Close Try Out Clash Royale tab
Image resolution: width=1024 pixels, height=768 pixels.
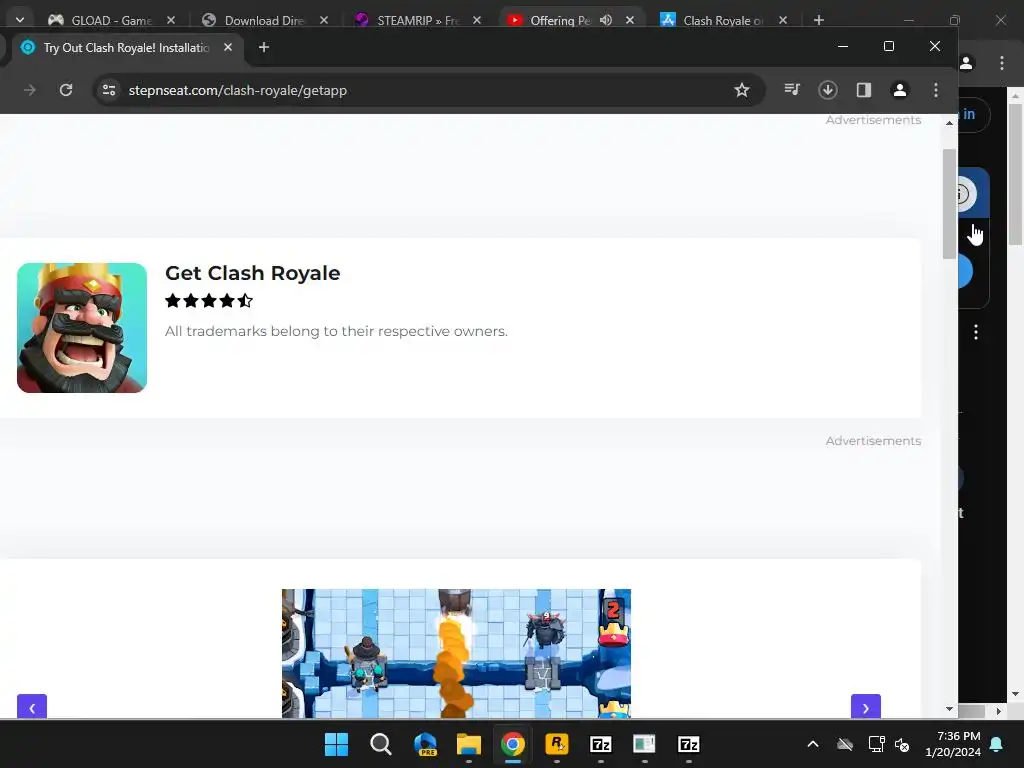[227, 47]
